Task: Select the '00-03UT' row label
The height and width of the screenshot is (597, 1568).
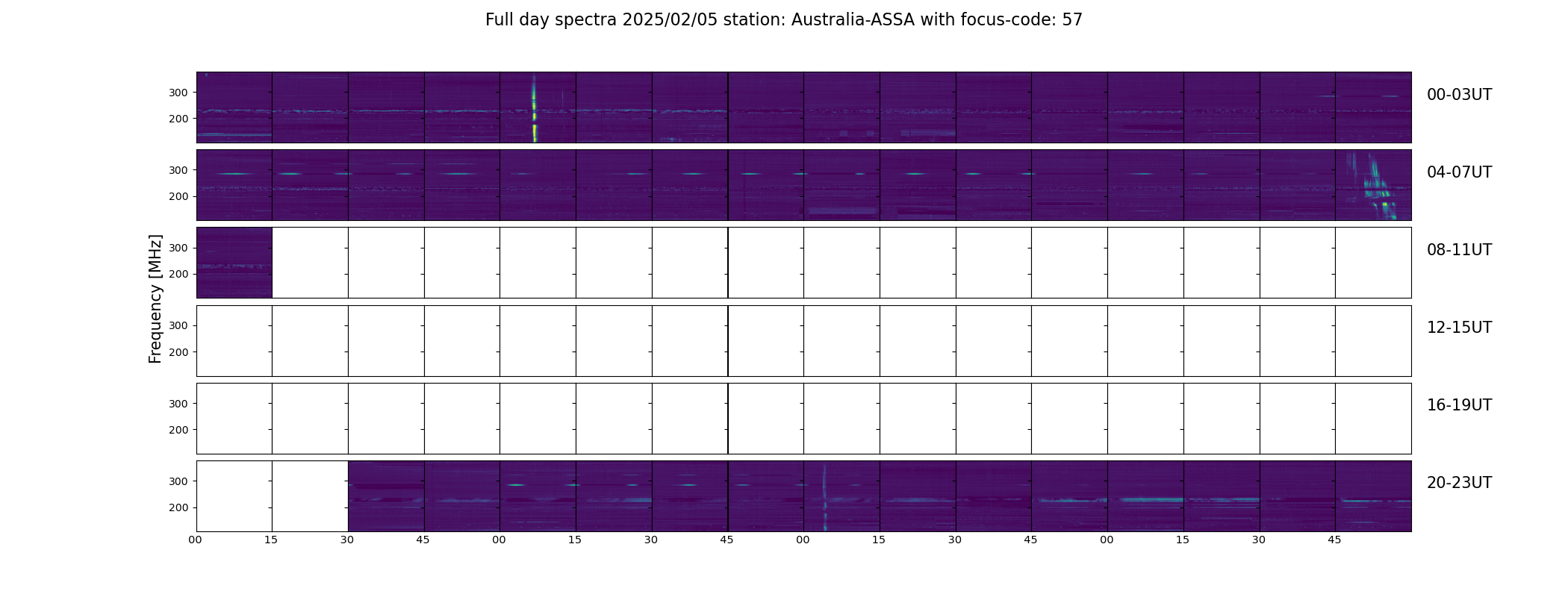Action: [1459, 95]
